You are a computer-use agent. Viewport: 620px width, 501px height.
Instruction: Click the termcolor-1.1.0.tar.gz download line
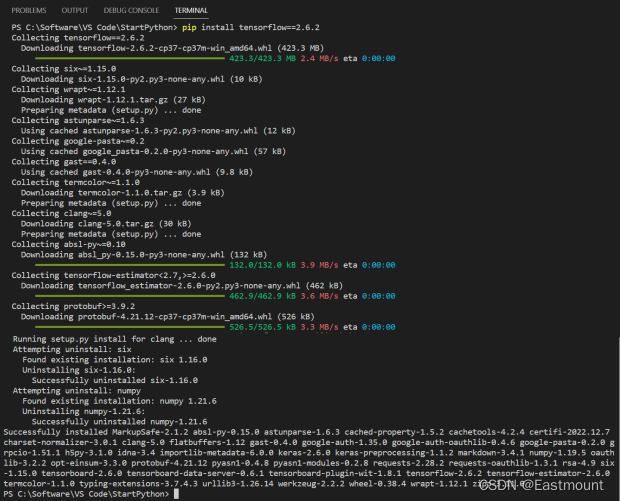(123, 193)
